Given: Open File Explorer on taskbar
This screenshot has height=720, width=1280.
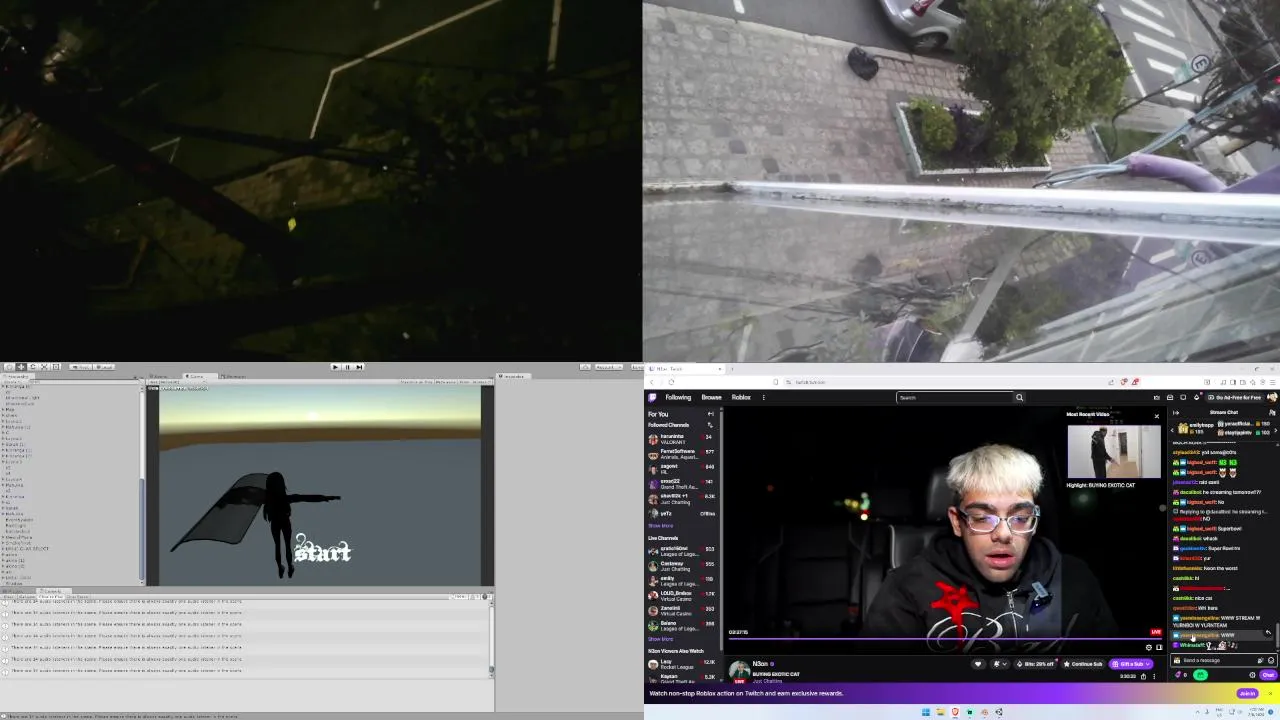Looking at the screenshot, I should [x=940, y=712].
